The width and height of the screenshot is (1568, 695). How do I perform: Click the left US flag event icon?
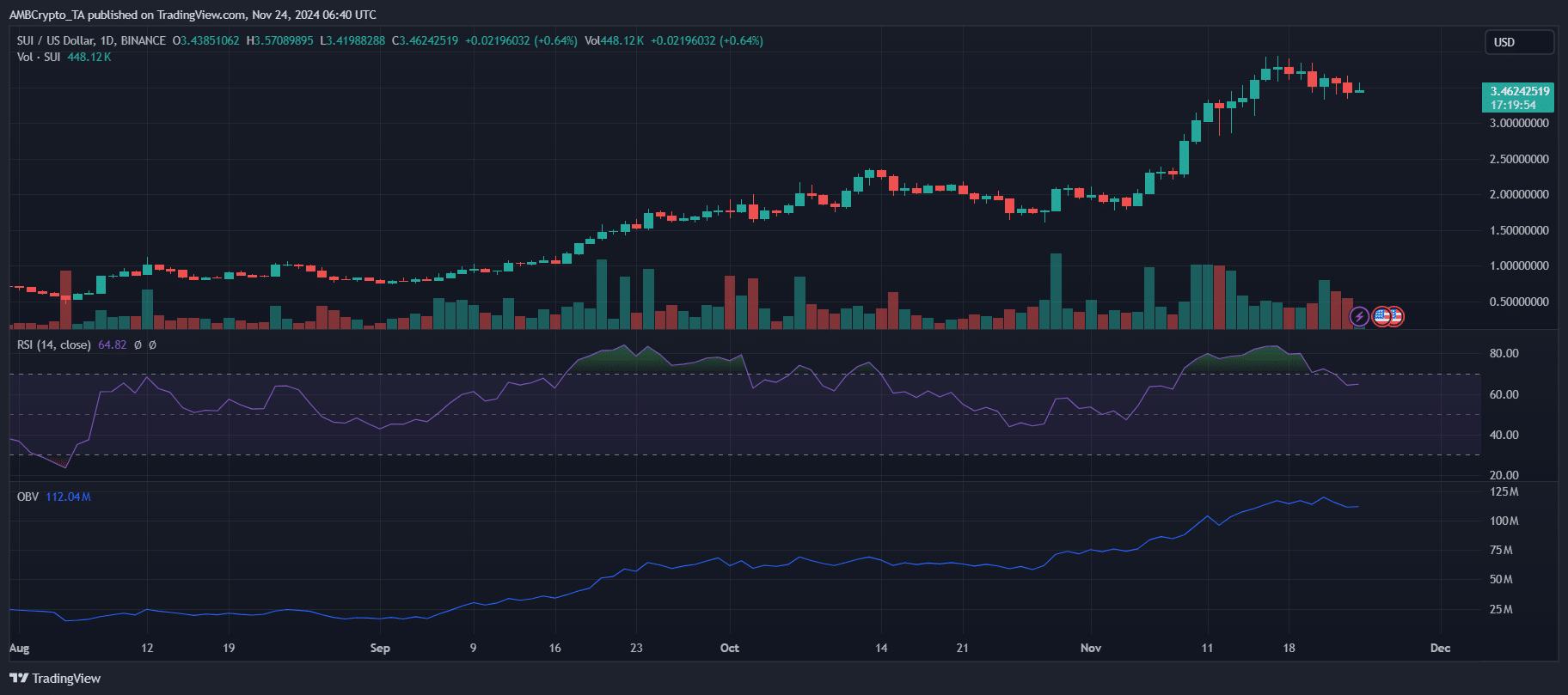(x=1381, y=317)
